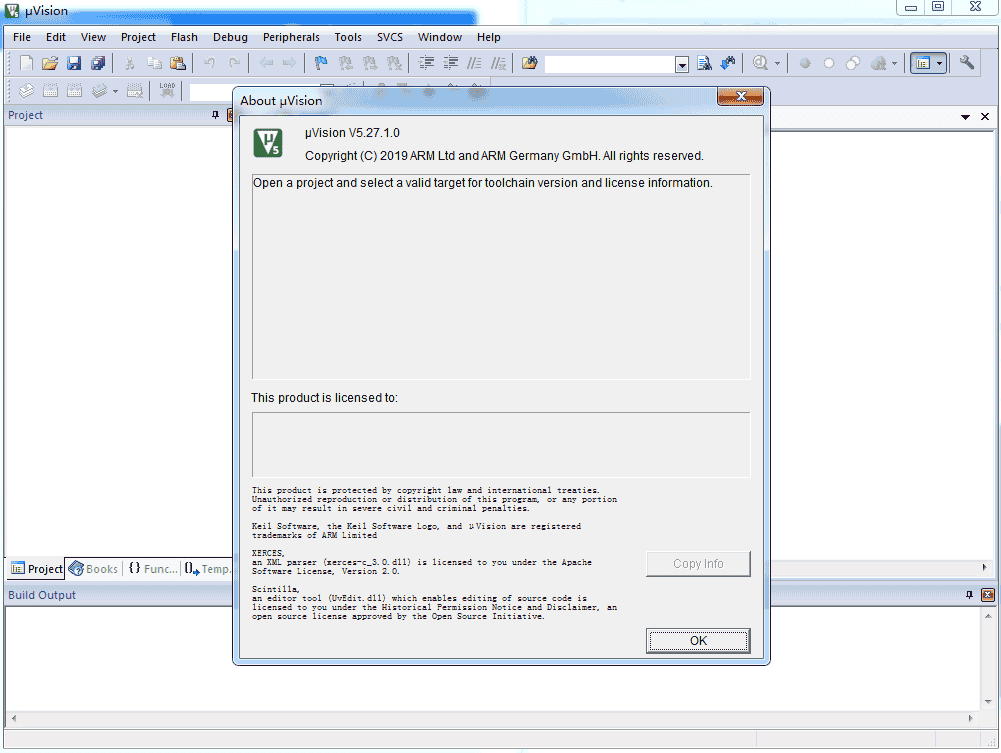This screenshot has width=1001, height=753.
Task: Click the Save All icon
Action: (98, 63)
